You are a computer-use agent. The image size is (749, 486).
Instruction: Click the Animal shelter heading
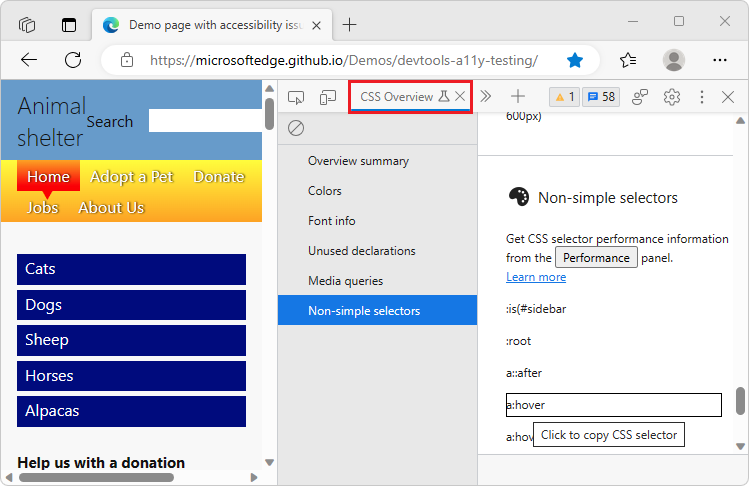click(51, 122)
